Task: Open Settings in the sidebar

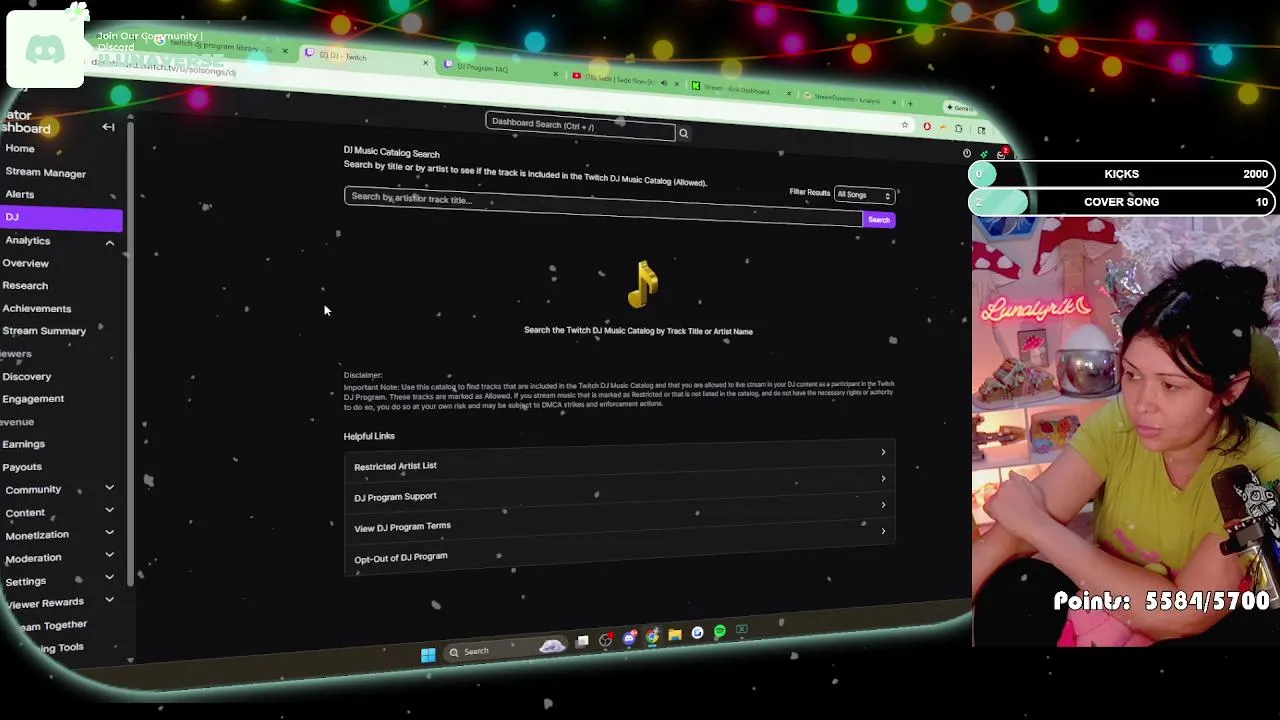Action: click(x=25, y=580)
